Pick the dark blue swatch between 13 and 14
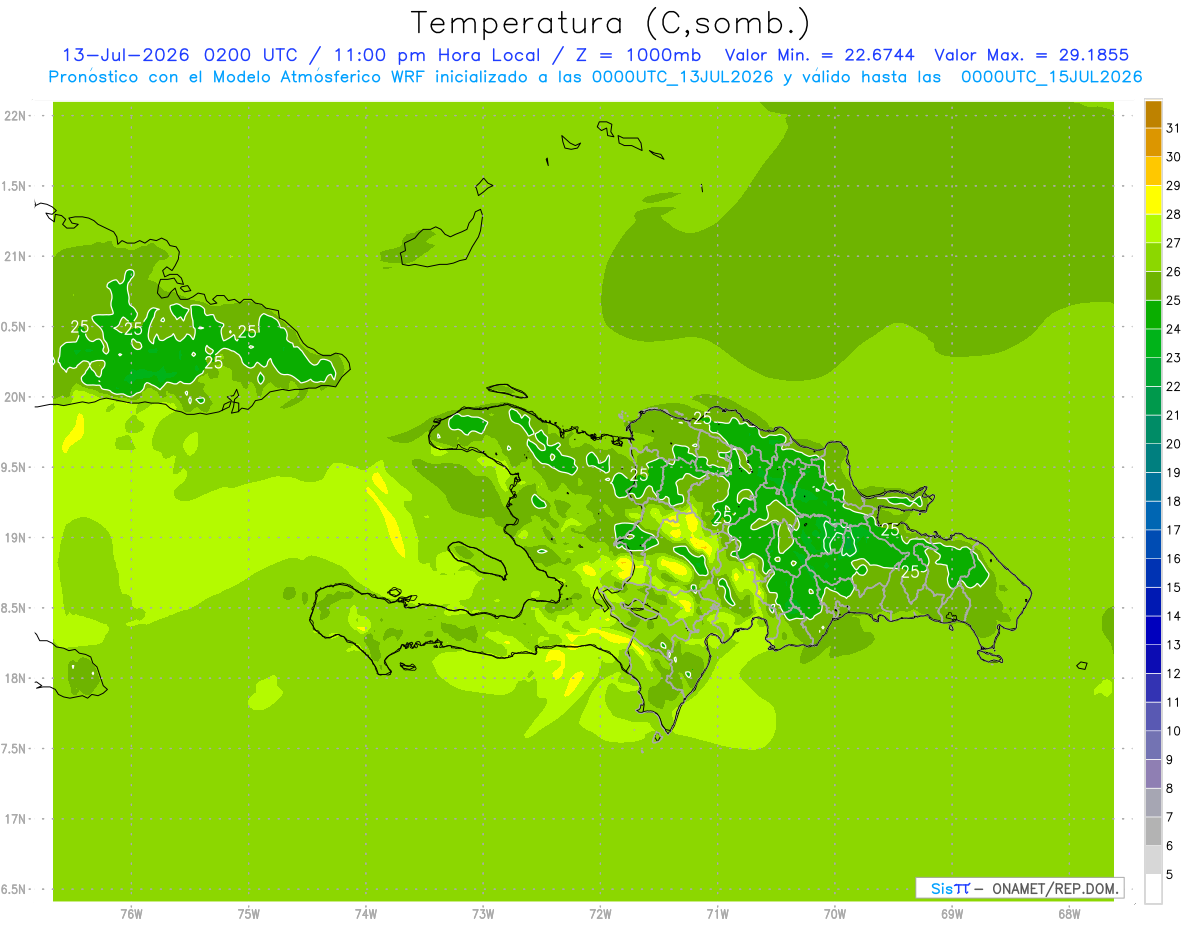Screen dimensions: 1200x927 tap(1153, 631)
